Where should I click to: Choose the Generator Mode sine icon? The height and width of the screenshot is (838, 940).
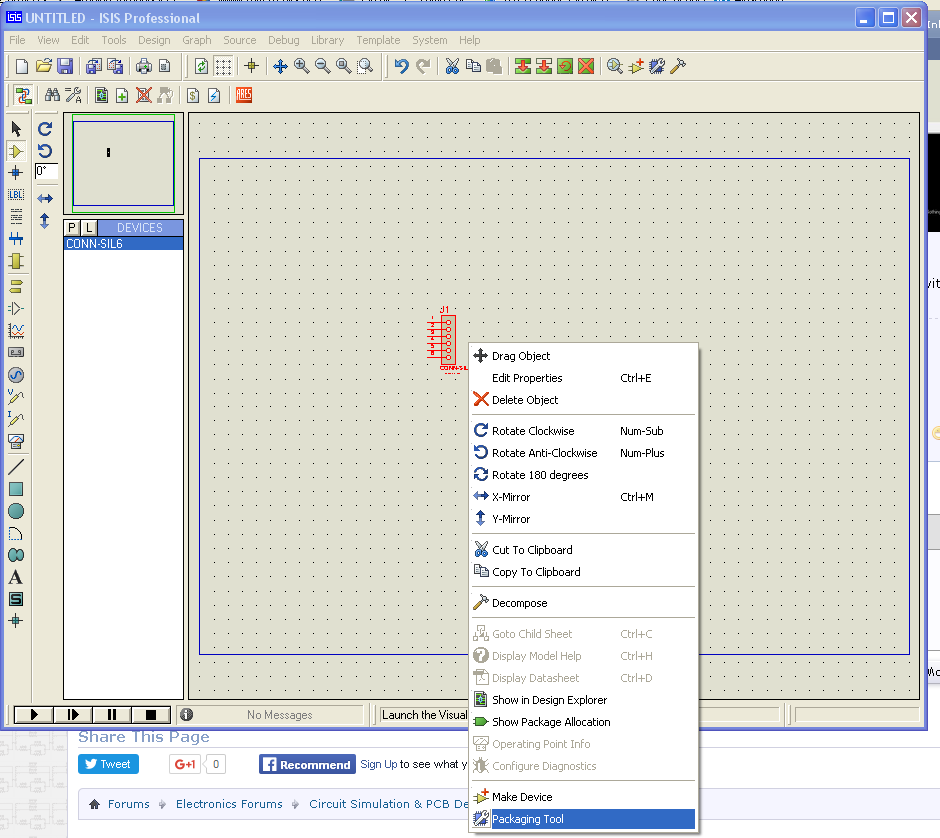[x=16, y=375]
